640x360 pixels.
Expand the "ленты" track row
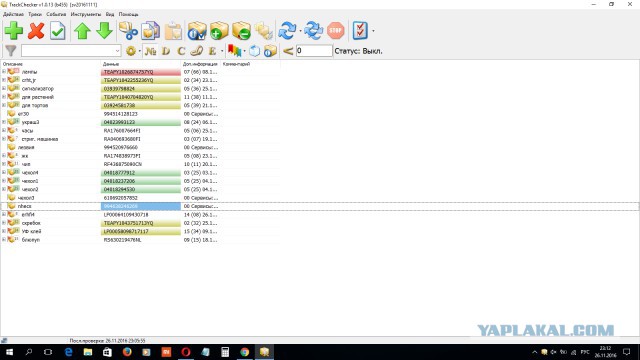tap(4, 71)
